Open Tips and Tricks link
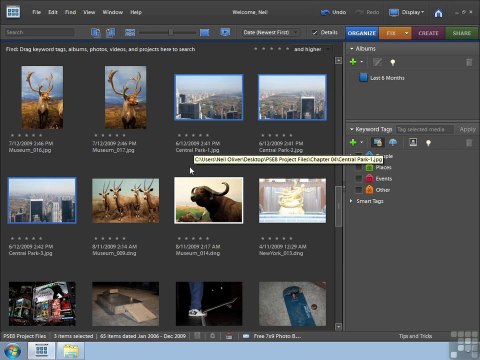 click(415, 336)
